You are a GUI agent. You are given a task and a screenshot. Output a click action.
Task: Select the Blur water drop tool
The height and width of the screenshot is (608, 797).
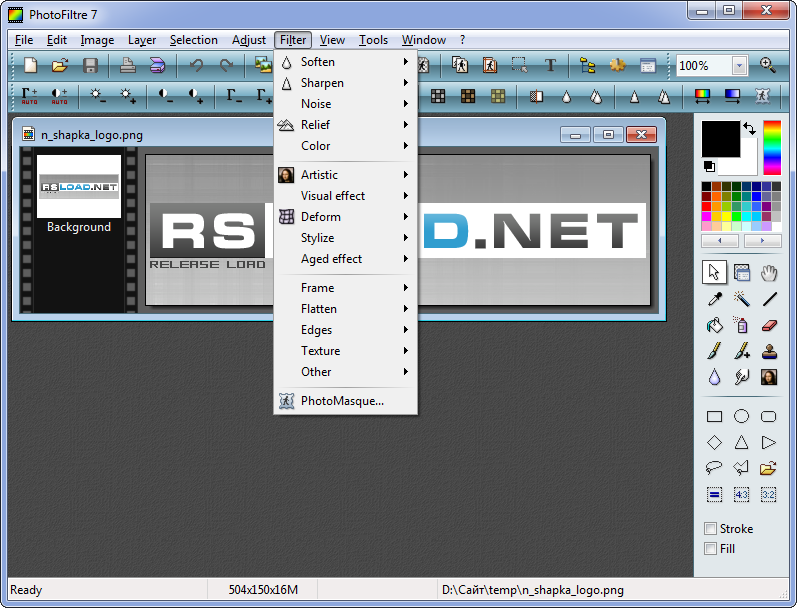coord(715,377)
